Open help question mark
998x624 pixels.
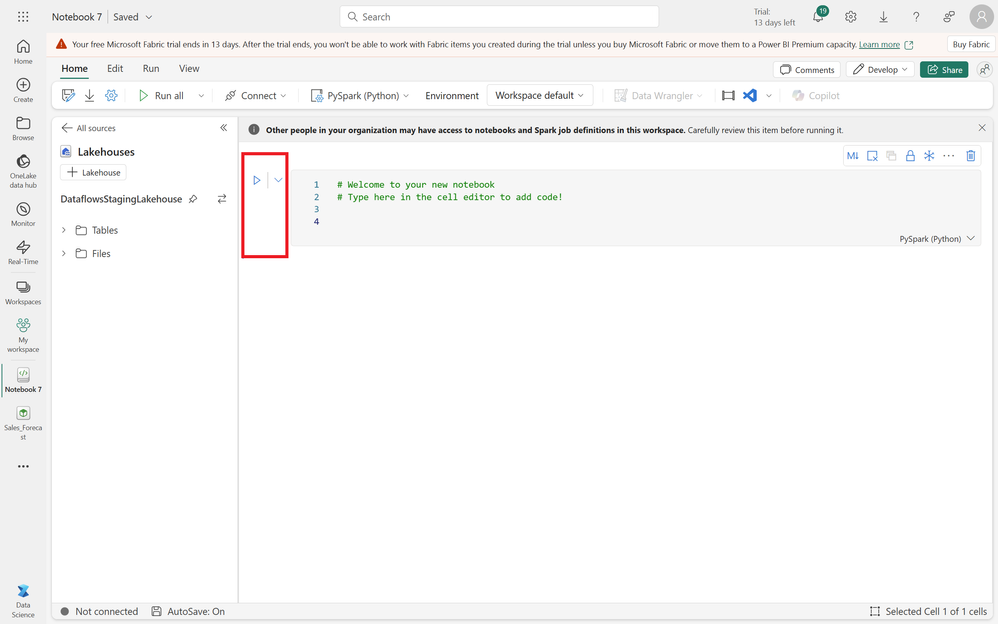[916, 17]
